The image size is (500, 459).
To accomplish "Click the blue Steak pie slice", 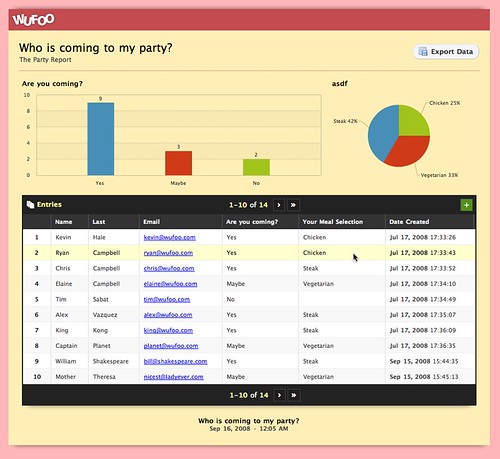I will click(382, 133).
